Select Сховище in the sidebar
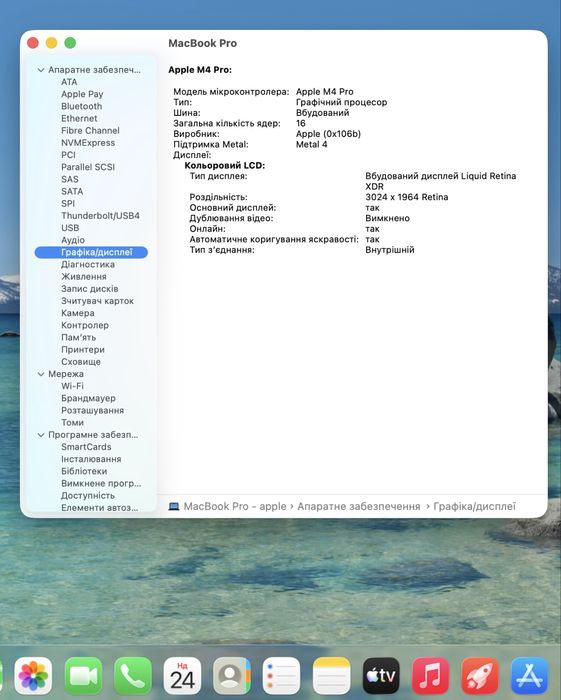Image resolution: width=561 pixels, height=700 pixels. [81, 362]
